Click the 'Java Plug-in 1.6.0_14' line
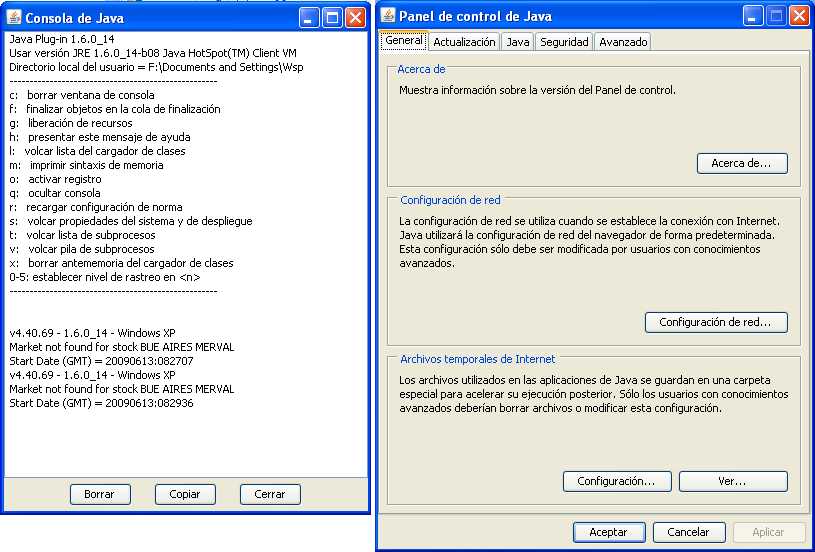Viewport: 815px width, 552px height. click(x=62, y=39)
